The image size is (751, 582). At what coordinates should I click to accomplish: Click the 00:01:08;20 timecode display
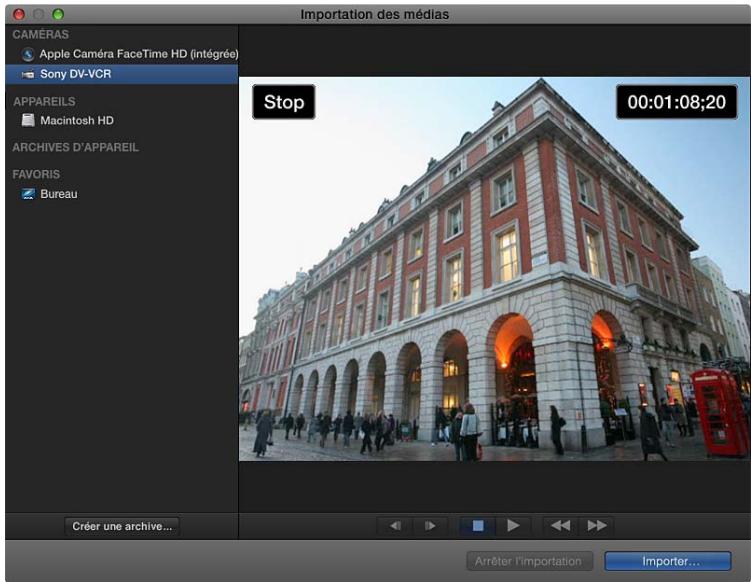tap(676, 102)
